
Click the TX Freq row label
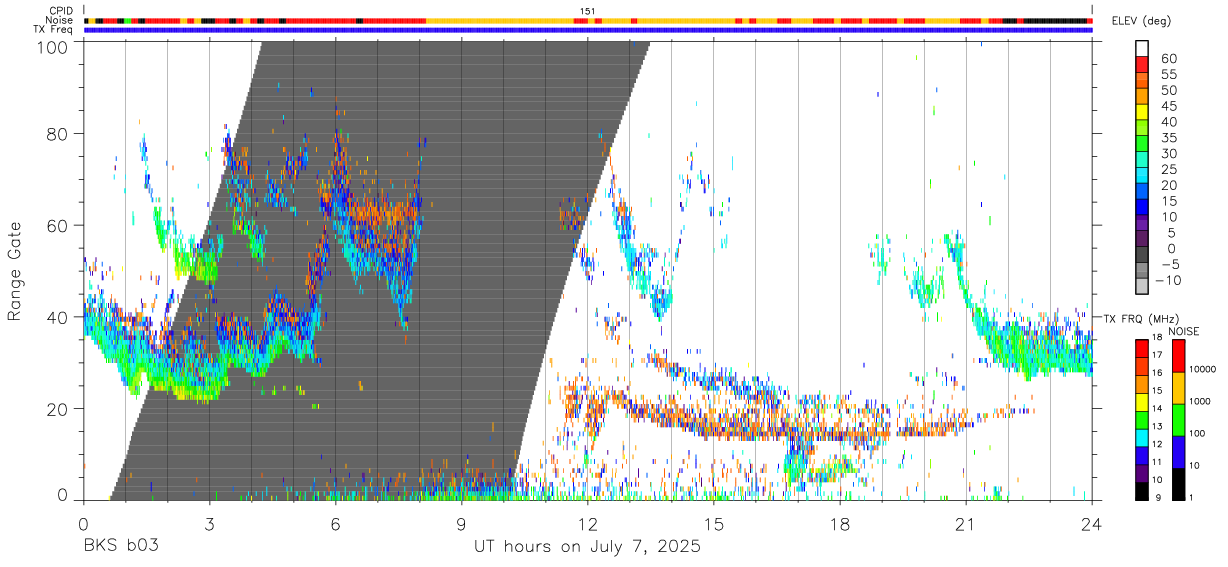pos(54,30)
